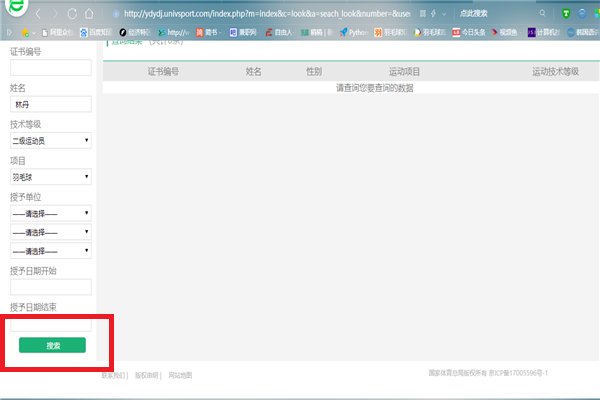Open the blank-page-icon bookmark after the star
Image resolution: width=600 pixels, height=400 pixels.
[x=57, y=33]
